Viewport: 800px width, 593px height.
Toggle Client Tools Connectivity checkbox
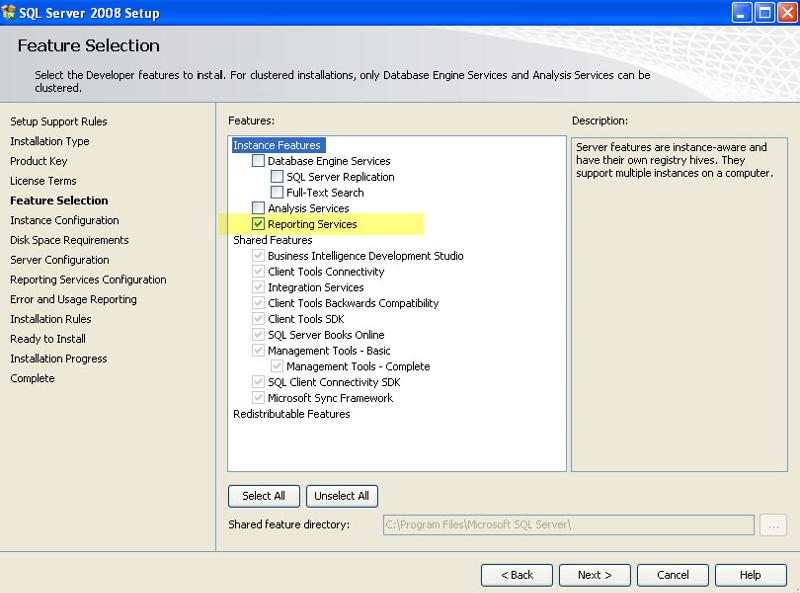coord(258,271)
